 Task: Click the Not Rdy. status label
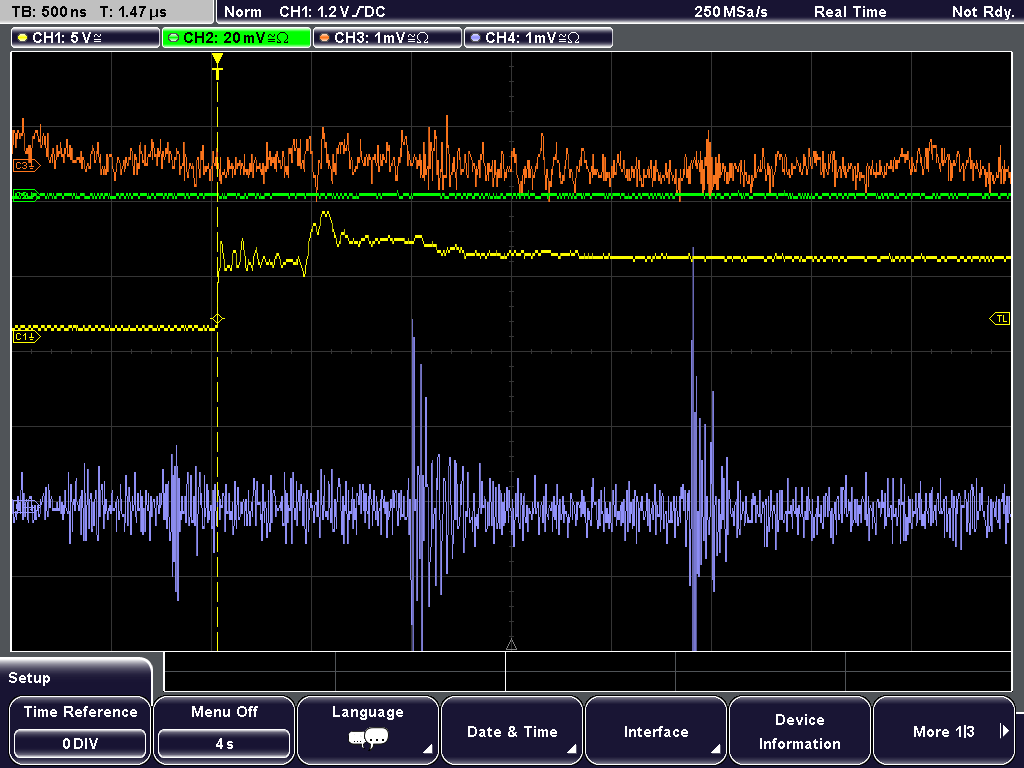point(983,12)
